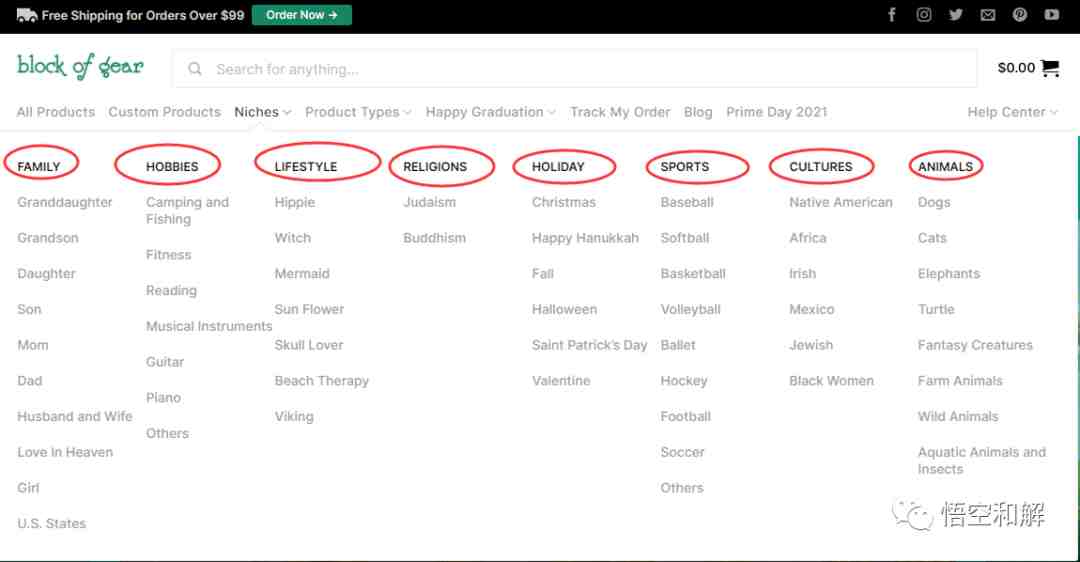Select the RELIGIONS category heading
This screenshot has width=1080, height=562.
435,167
